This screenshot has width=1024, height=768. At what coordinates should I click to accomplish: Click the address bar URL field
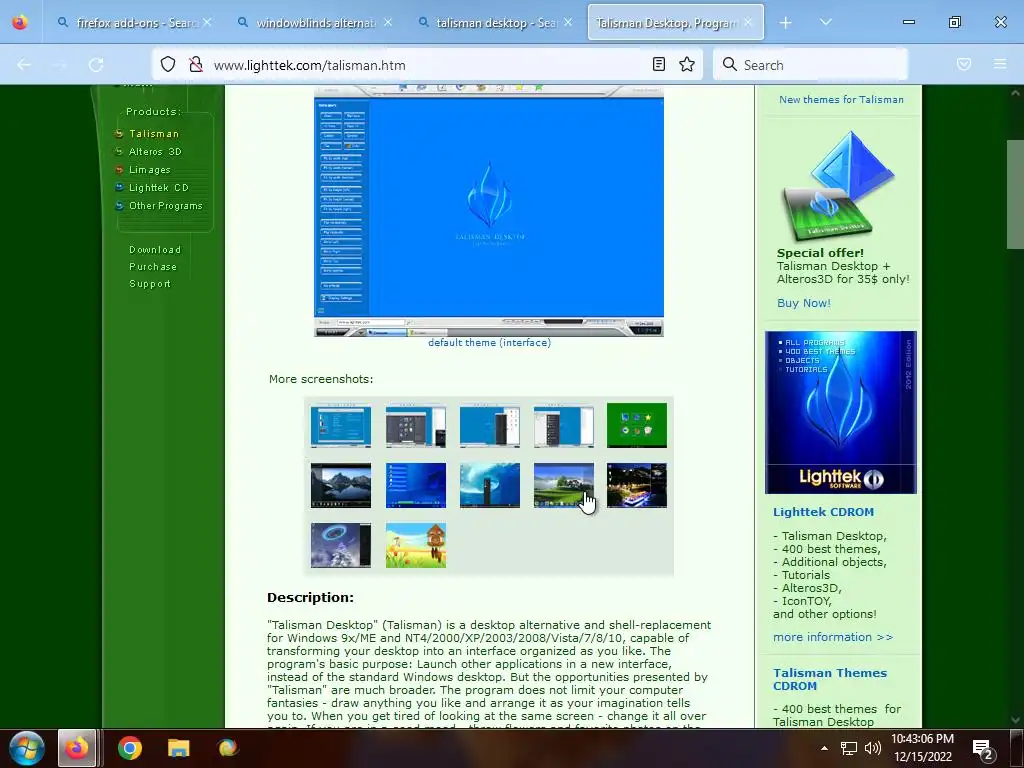(x=428, y=65)
